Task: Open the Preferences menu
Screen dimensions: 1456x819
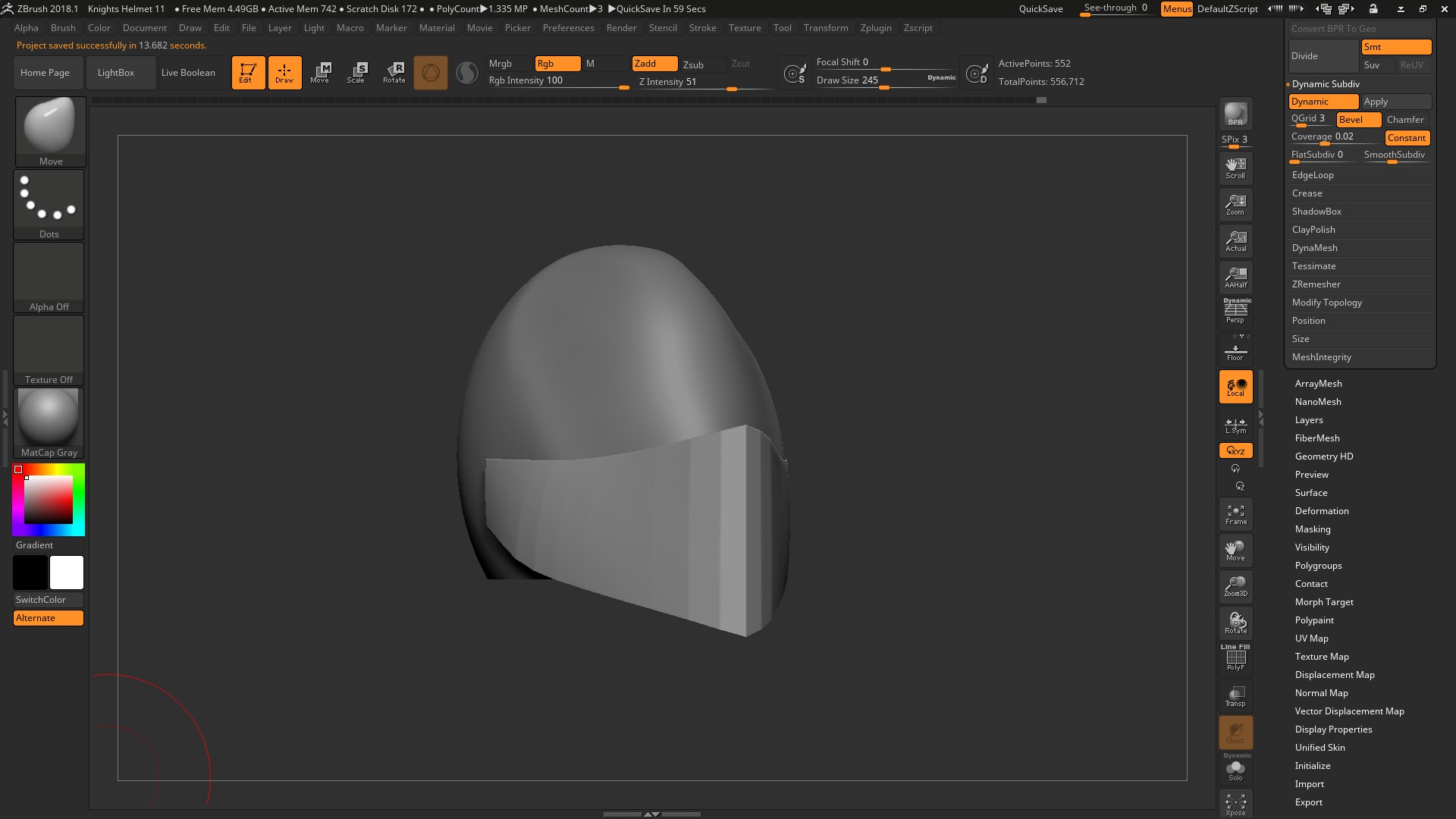Action: [x=568, y=28]
